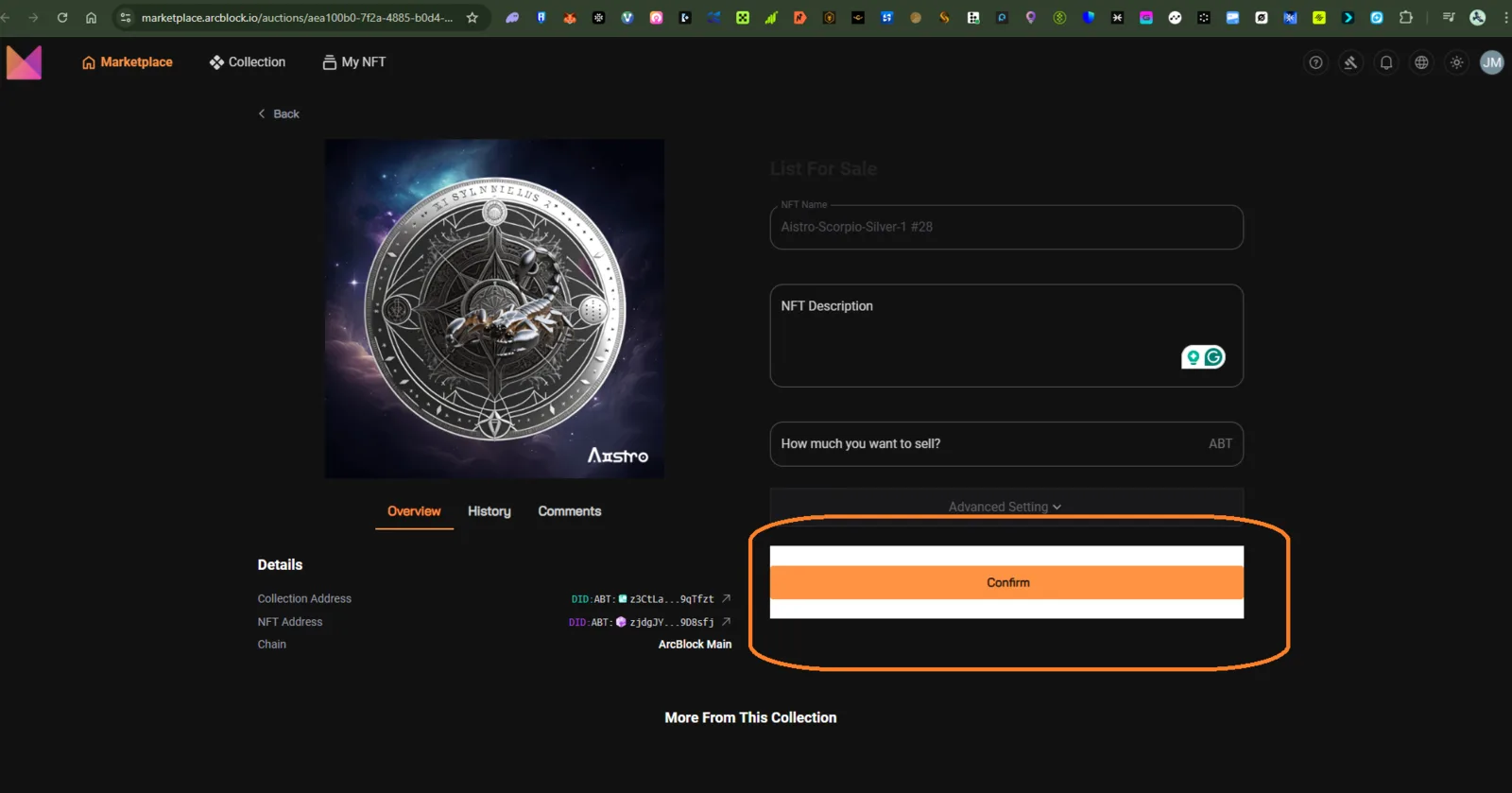Click the teal lightbulb icon beside Grammarly
The width and height of the screenshot is (1512, 793).
pos(1194,357)
